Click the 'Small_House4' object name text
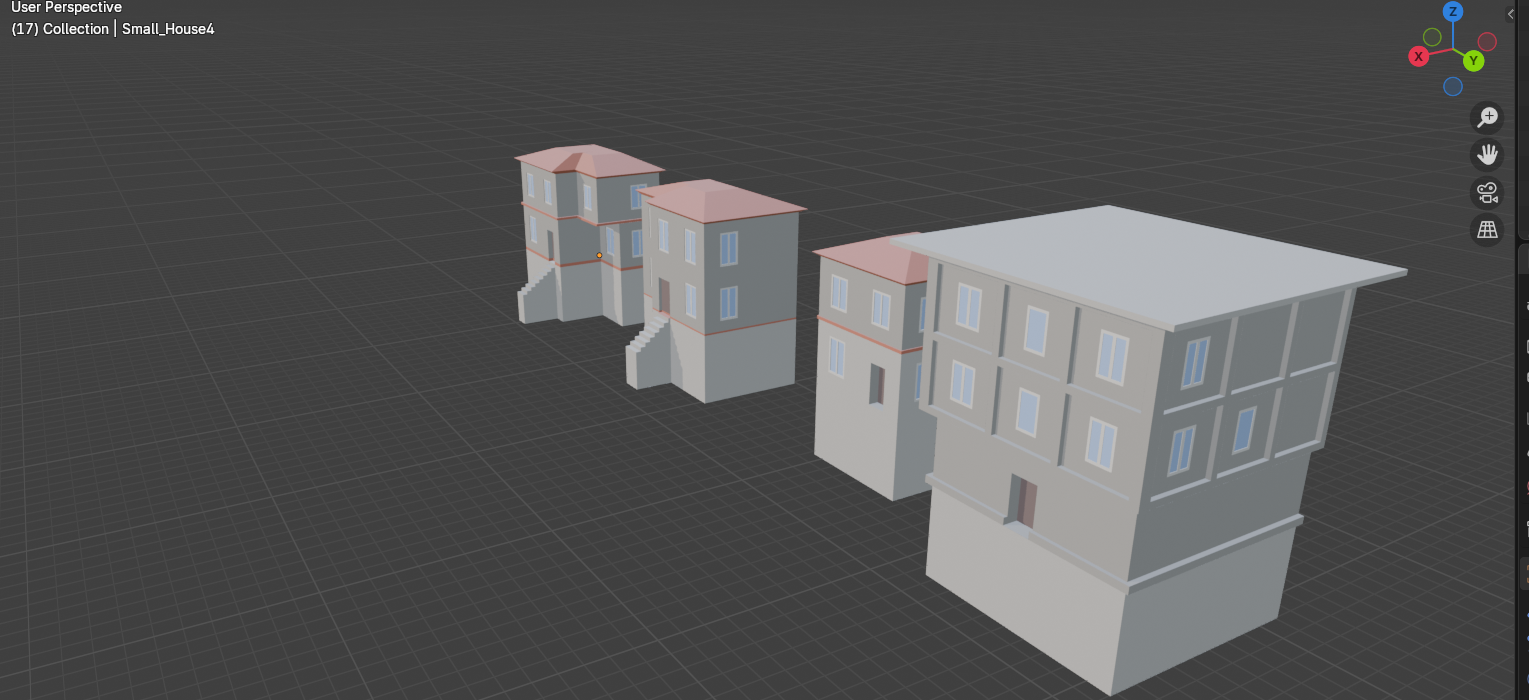This screenshot has height=700, width=1529. (168, 29)
